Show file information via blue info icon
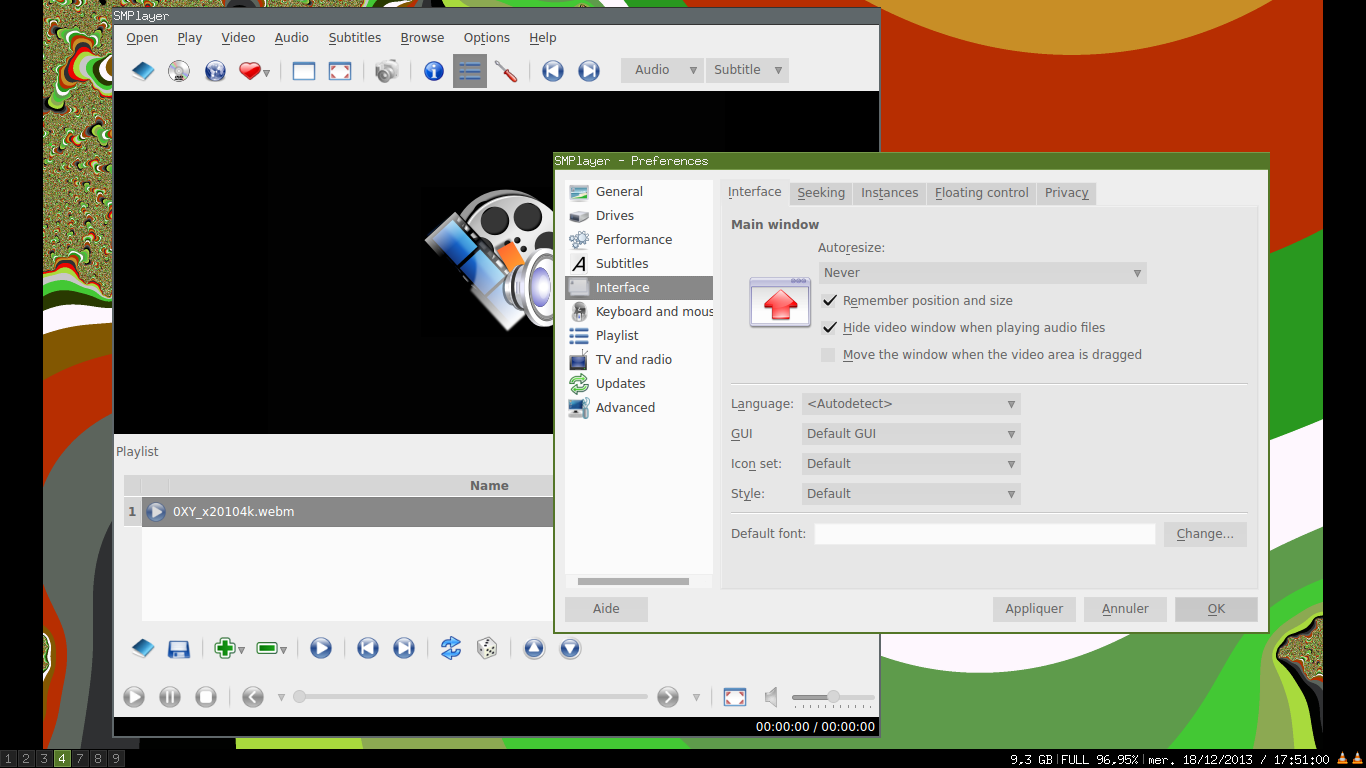This screenshot has width=1366, height=768. (434, 71)
